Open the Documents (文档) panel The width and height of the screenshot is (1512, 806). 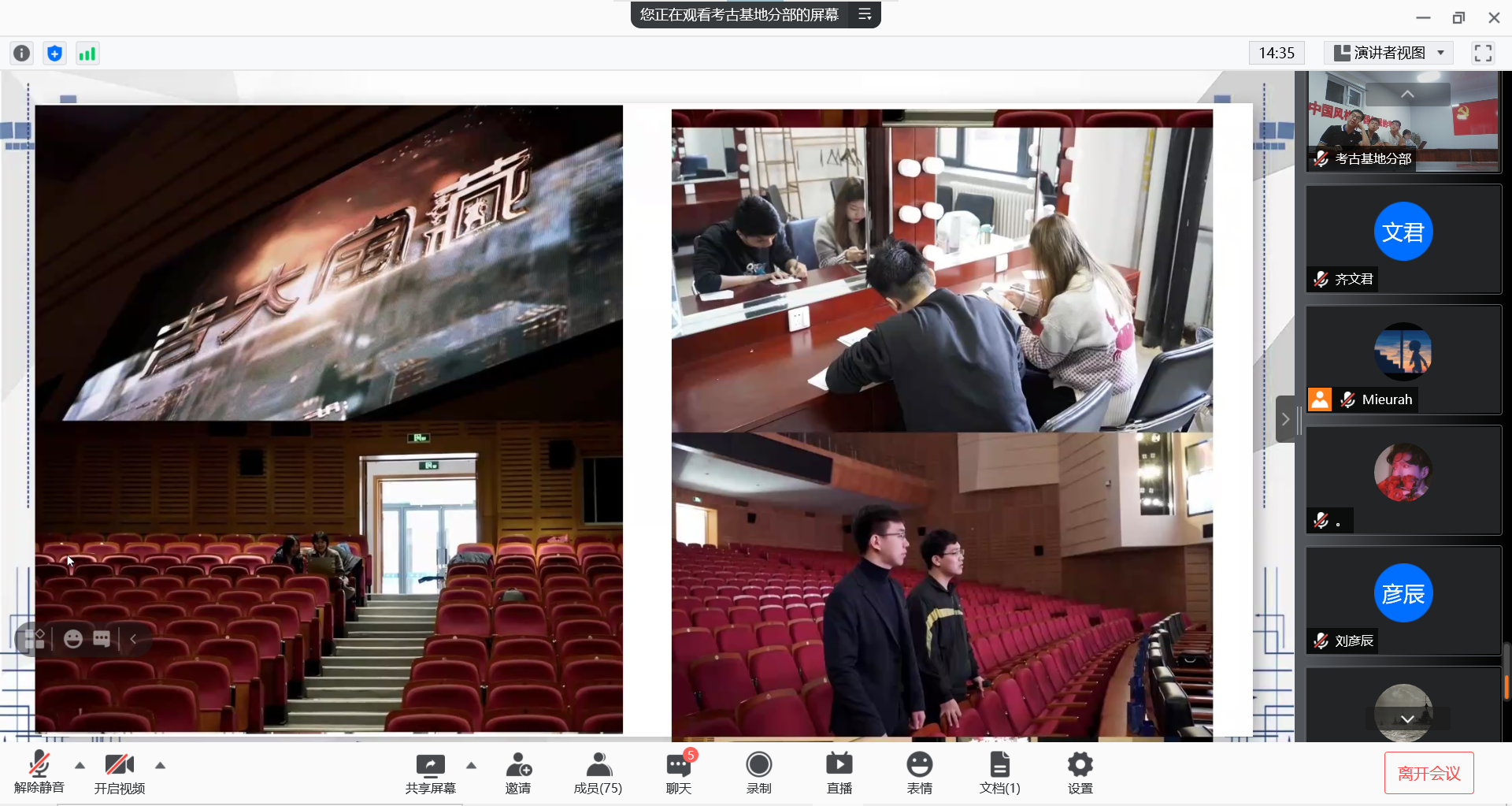click(x=999, y=772)
